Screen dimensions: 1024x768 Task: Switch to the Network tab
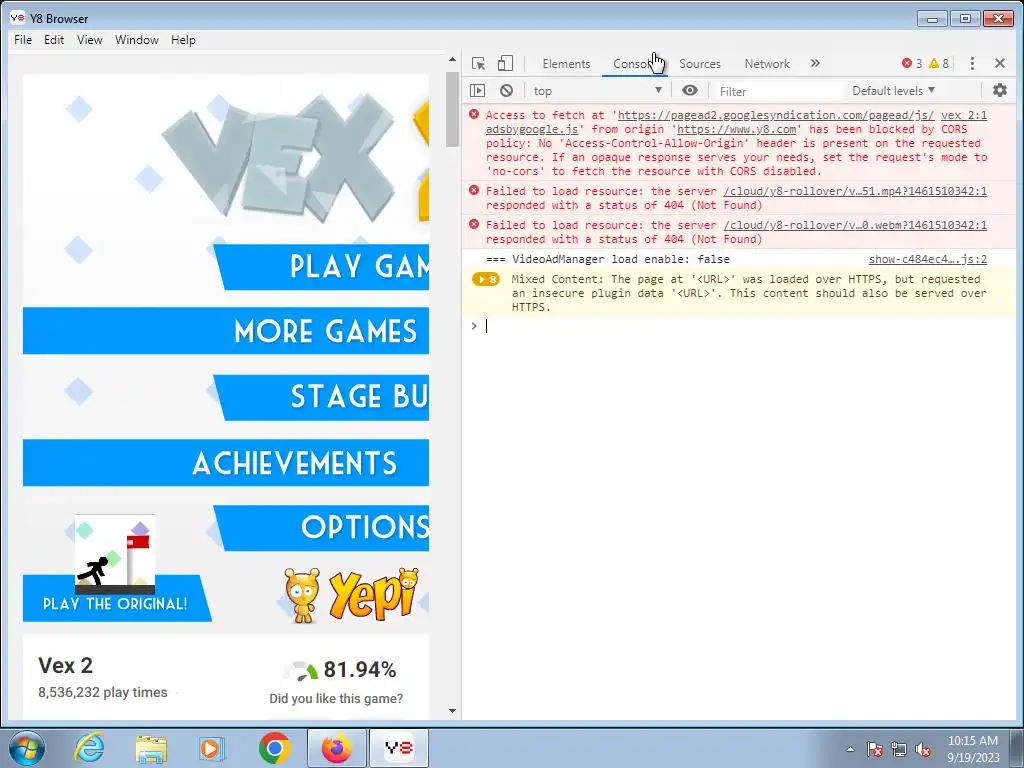(x=767, y=64)
